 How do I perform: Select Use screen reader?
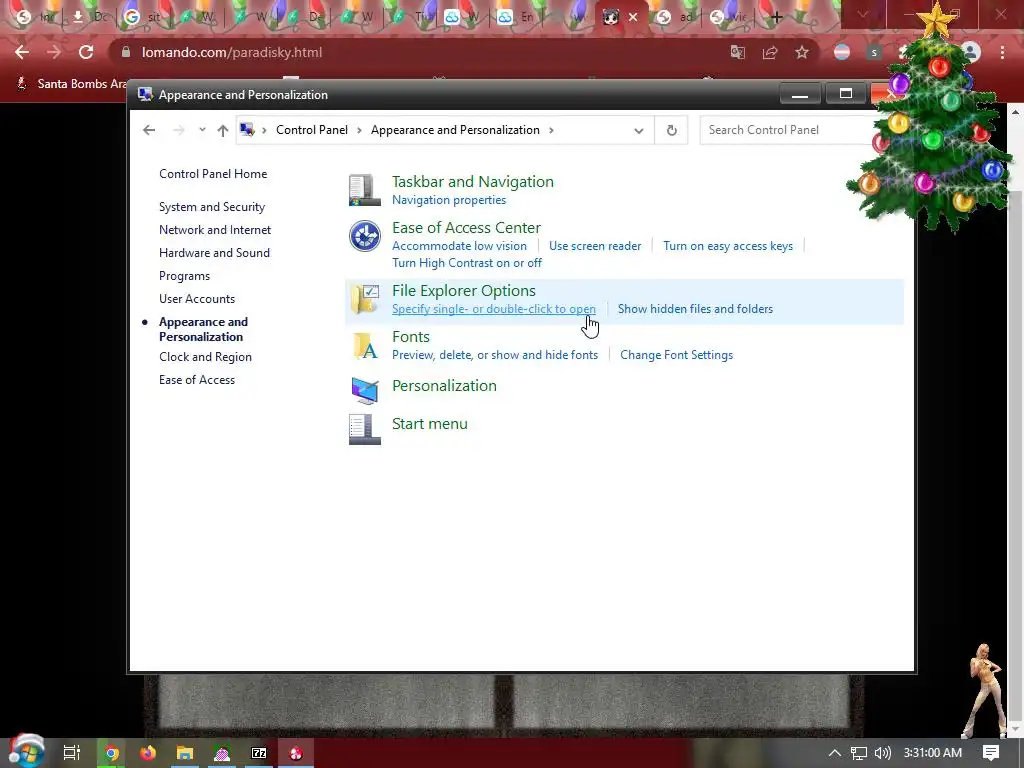595,246
